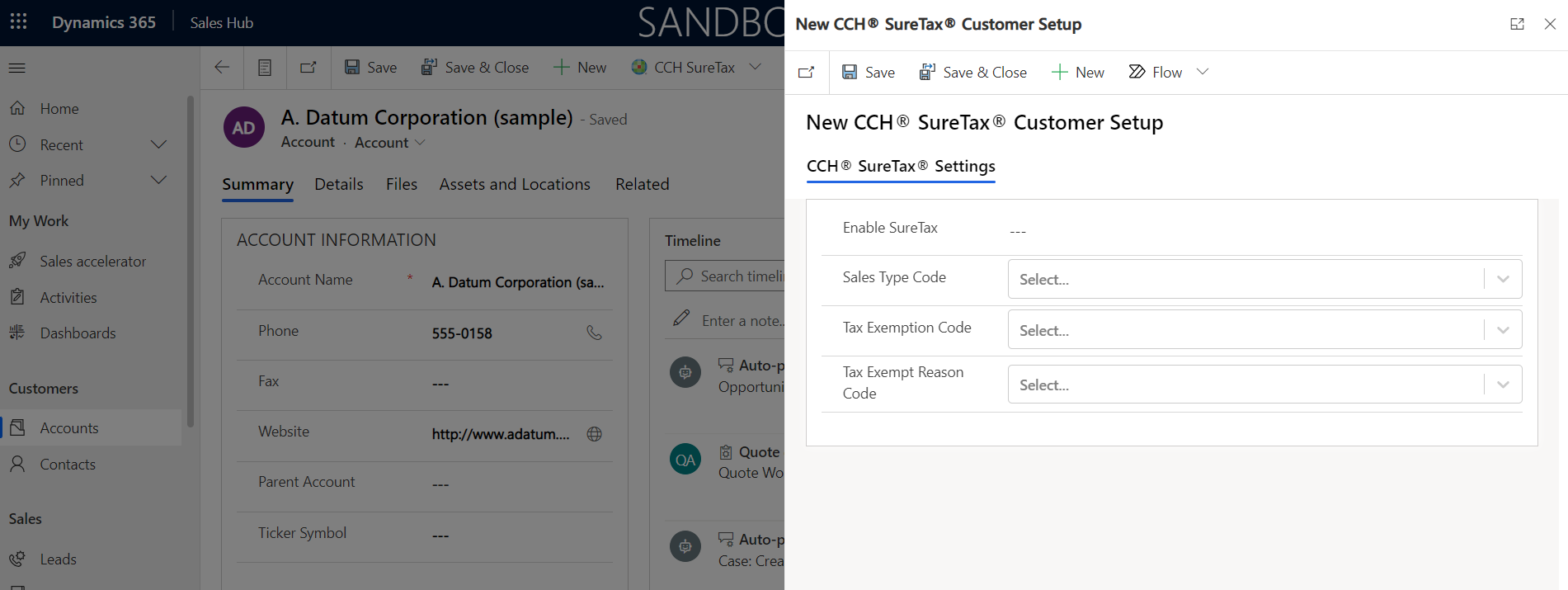
Task: Save the A. Datum account record
Action: [371, 68]
